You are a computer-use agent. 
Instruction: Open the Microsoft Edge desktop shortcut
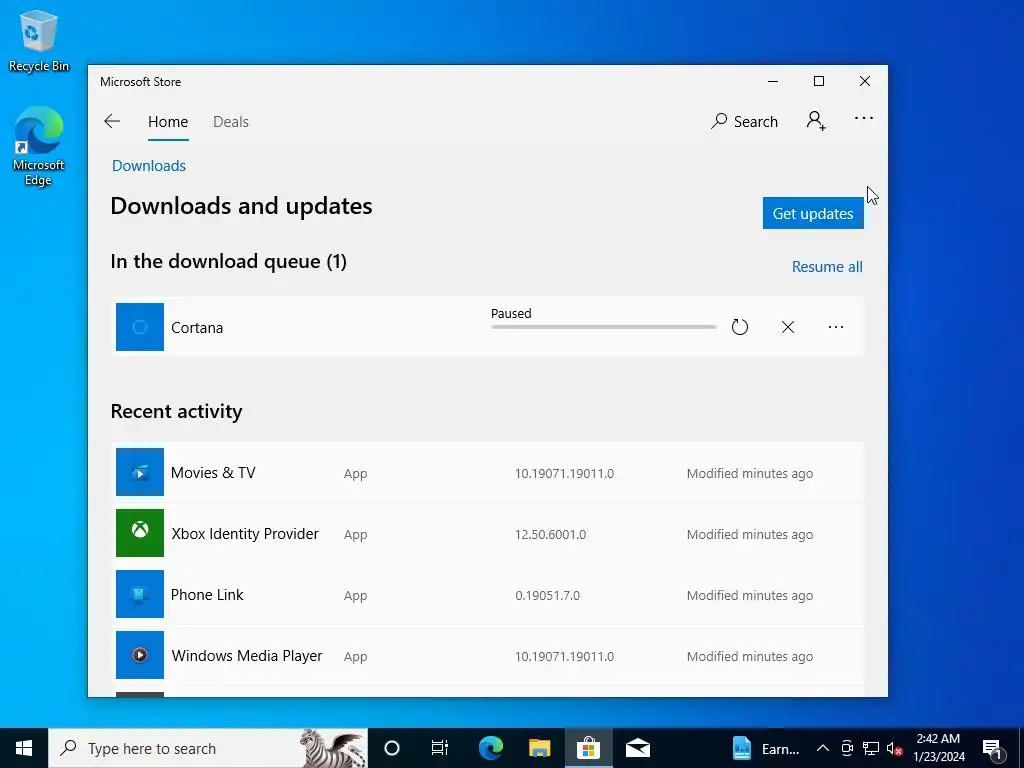(x=39, y=146)
